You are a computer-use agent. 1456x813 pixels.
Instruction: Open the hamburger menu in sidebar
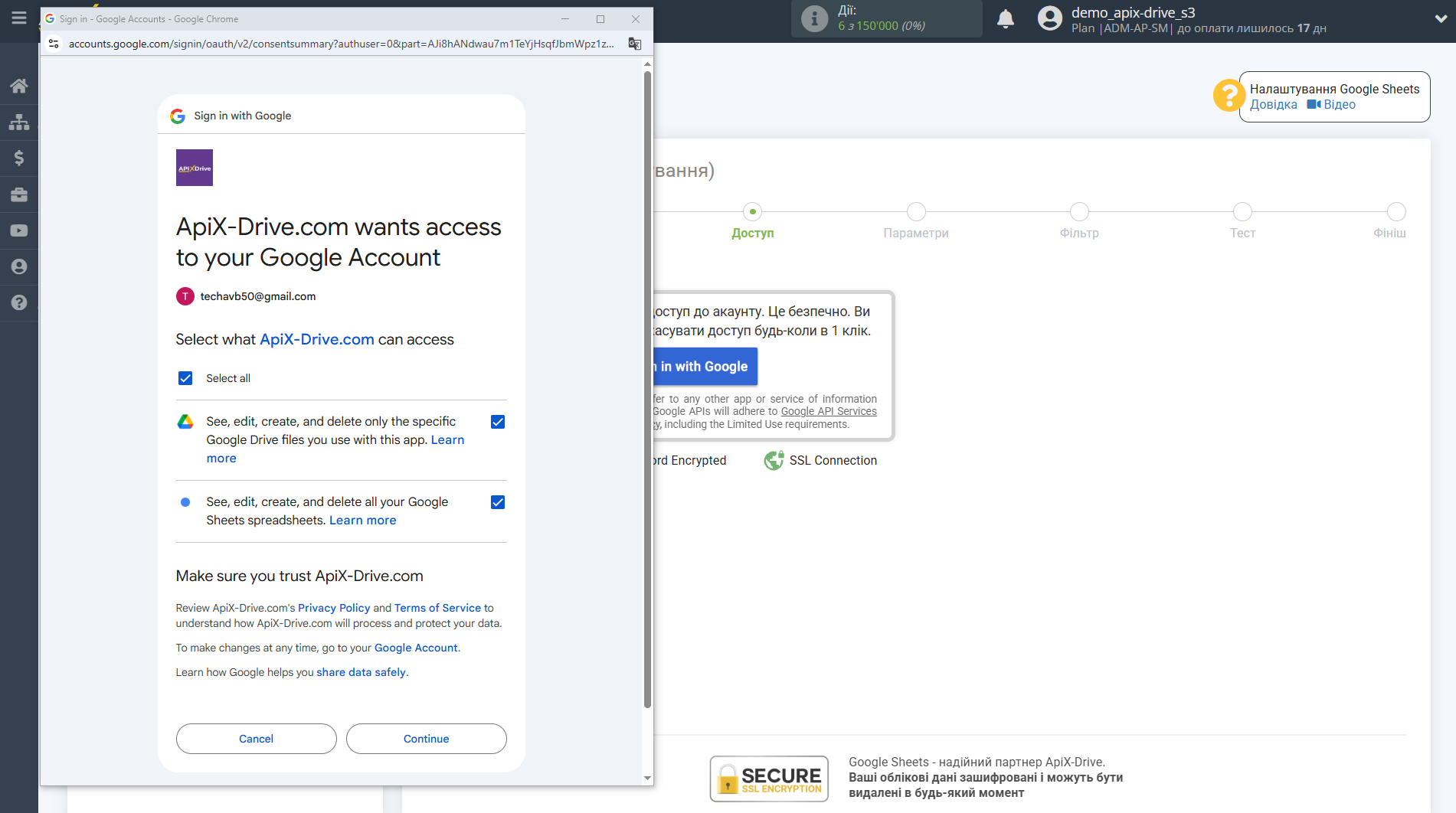(19, 17)
